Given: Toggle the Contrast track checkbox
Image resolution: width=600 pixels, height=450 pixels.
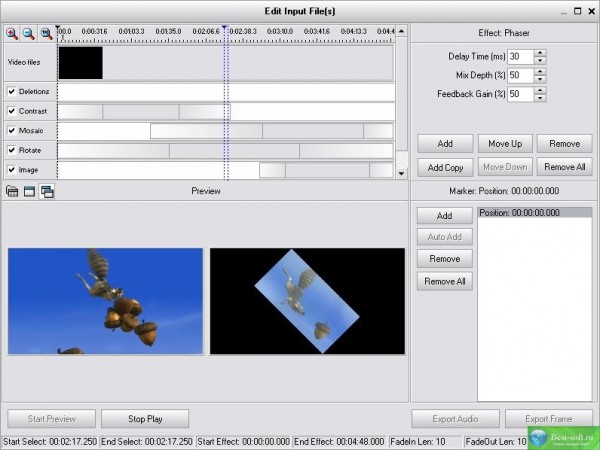Looking at the screenshot, I should point(12,111).
